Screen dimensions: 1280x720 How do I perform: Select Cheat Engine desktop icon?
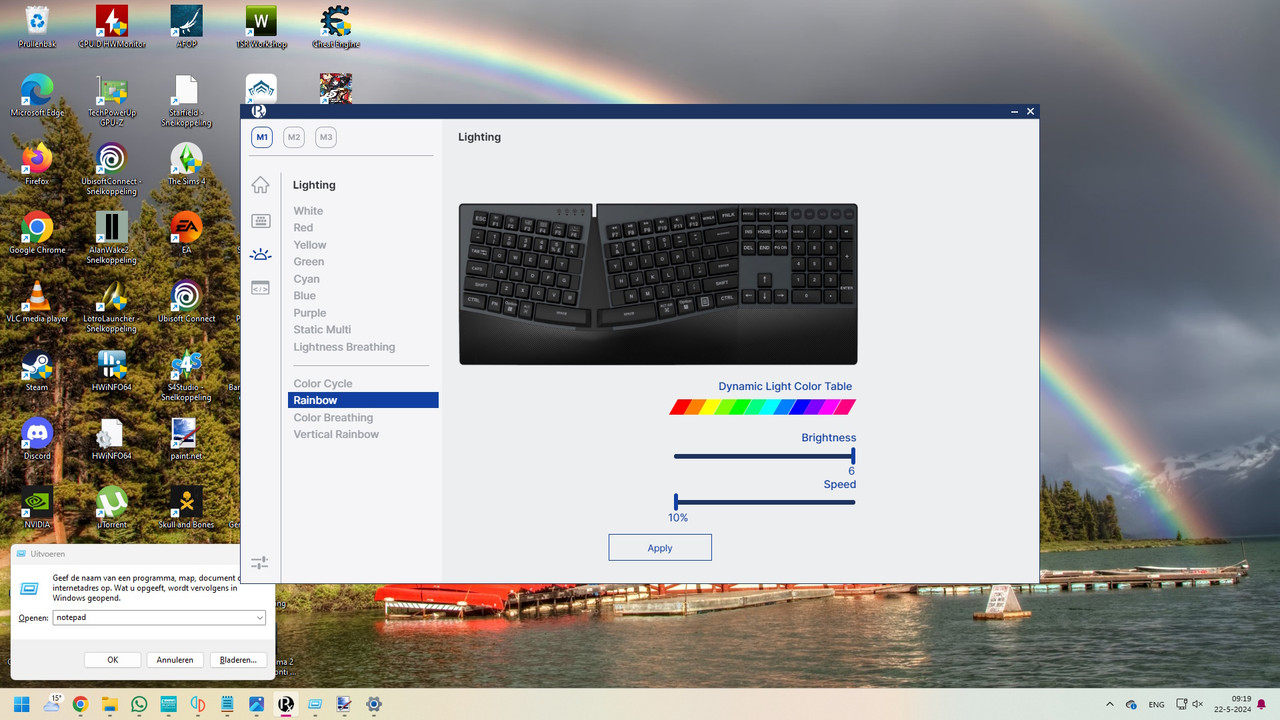click(335, 26)
